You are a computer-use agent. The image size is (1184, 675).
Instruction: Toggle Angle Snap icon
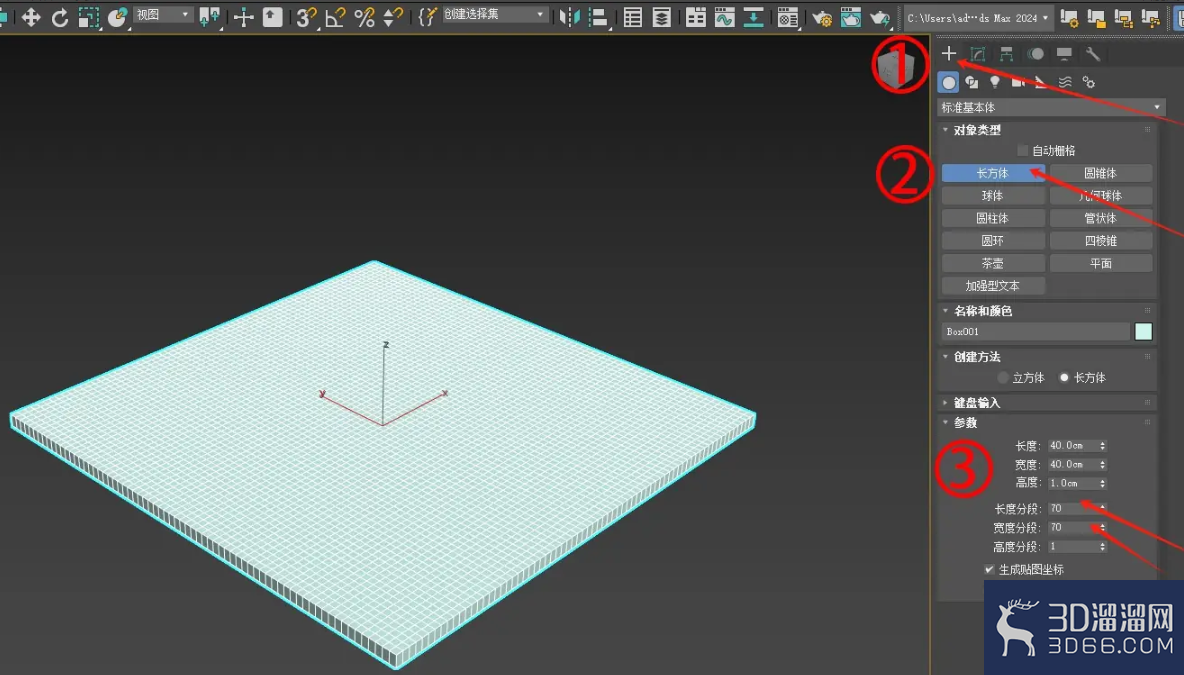(335, 17)
